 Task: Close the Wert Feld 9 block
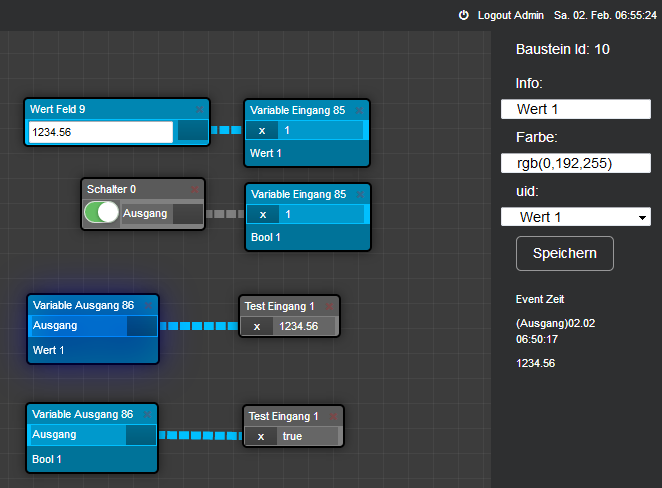pyautogui.click(x=199, y=110)
